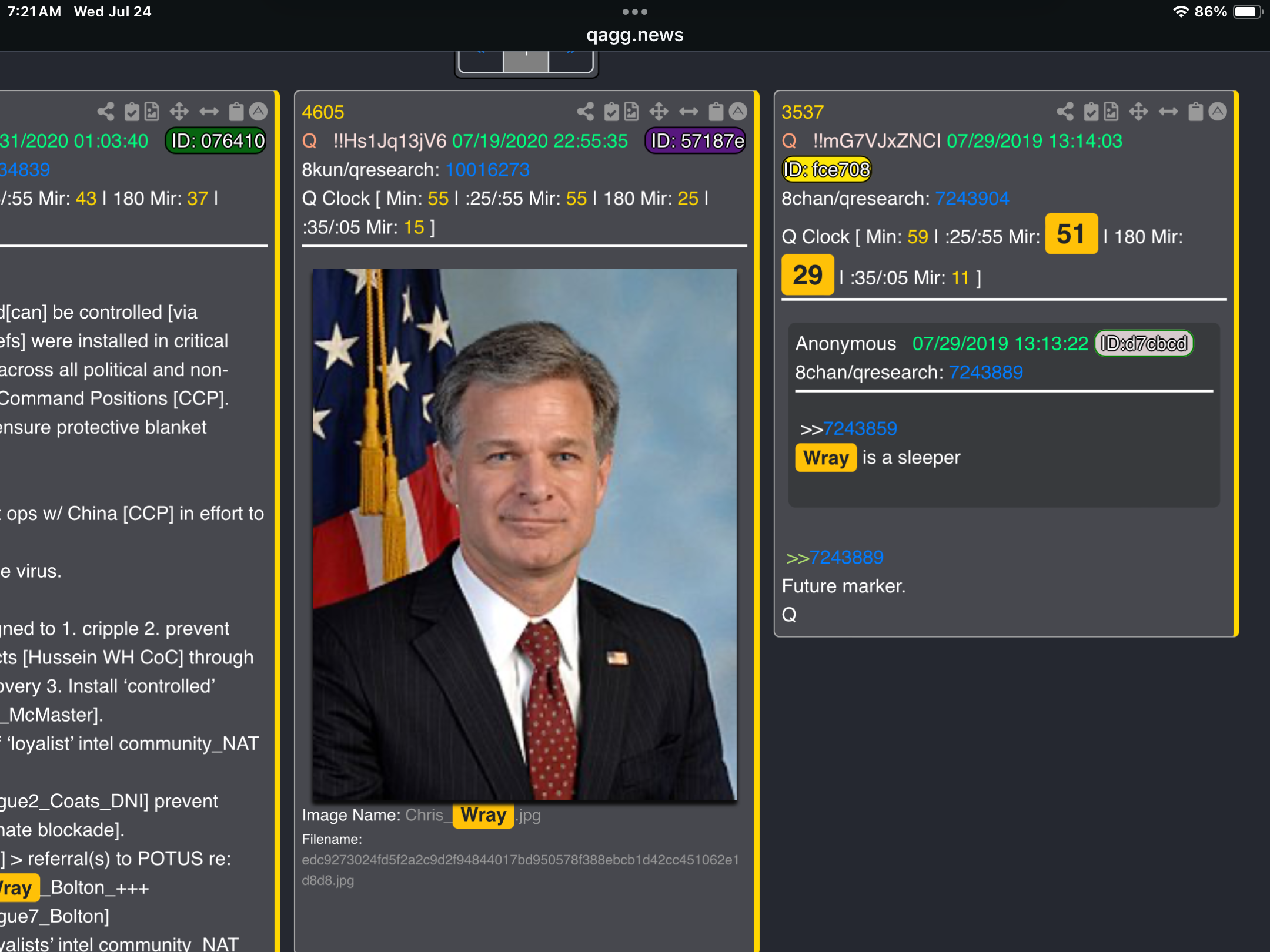The height and width of the screenshot is (952, 1270).
Task: Click horizontal resize arrow on post 3537
Action: click(x=1168, y=111)
